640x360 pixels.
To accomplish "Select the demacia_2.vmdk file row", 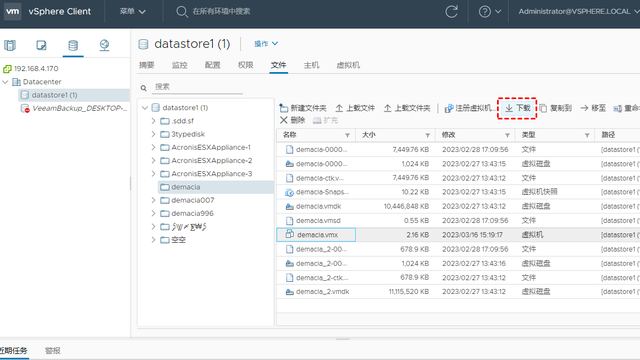I will point(458,292).
